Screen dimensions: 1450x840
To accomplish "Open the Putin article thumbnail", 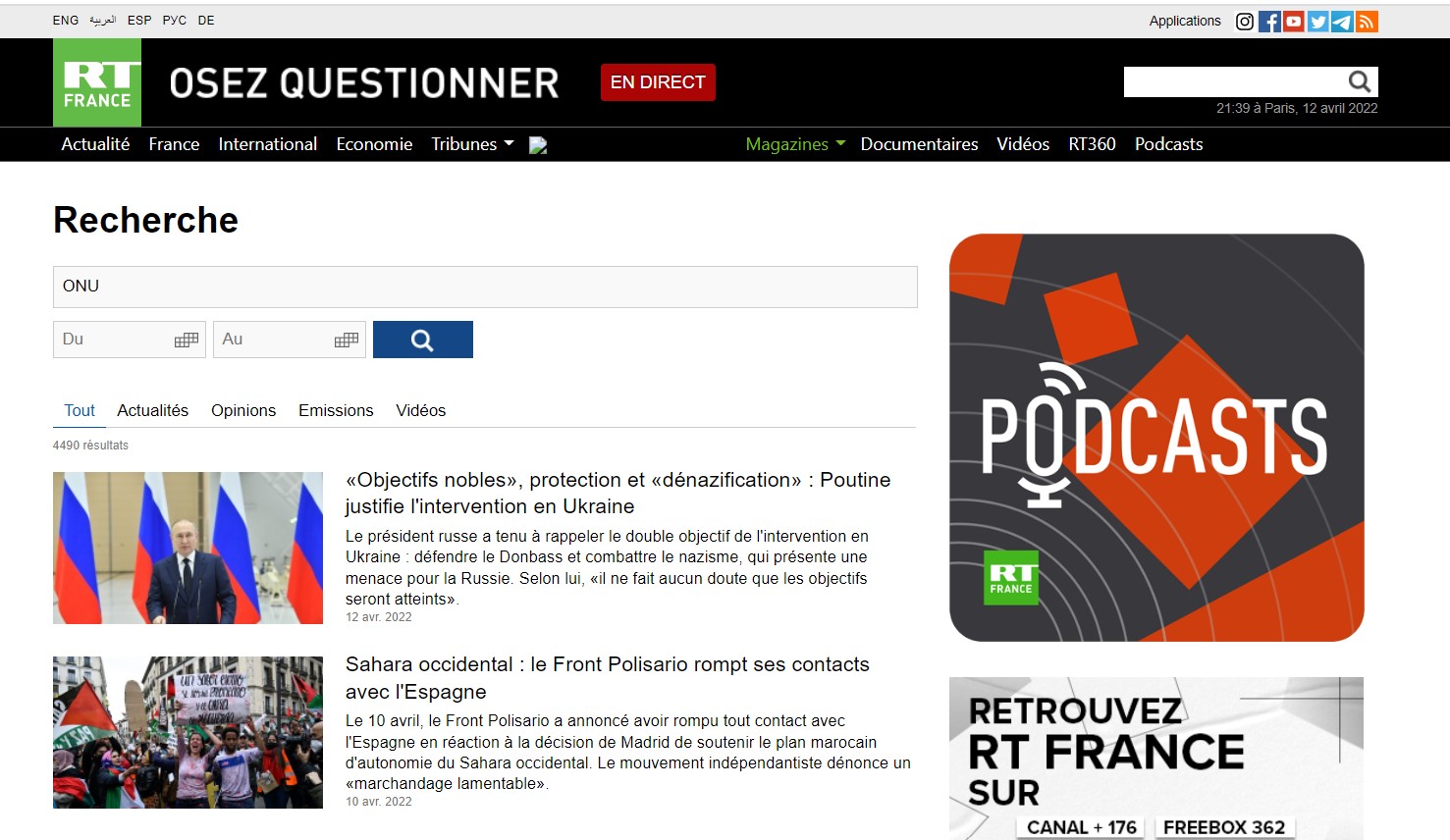I will pos(188,548).
